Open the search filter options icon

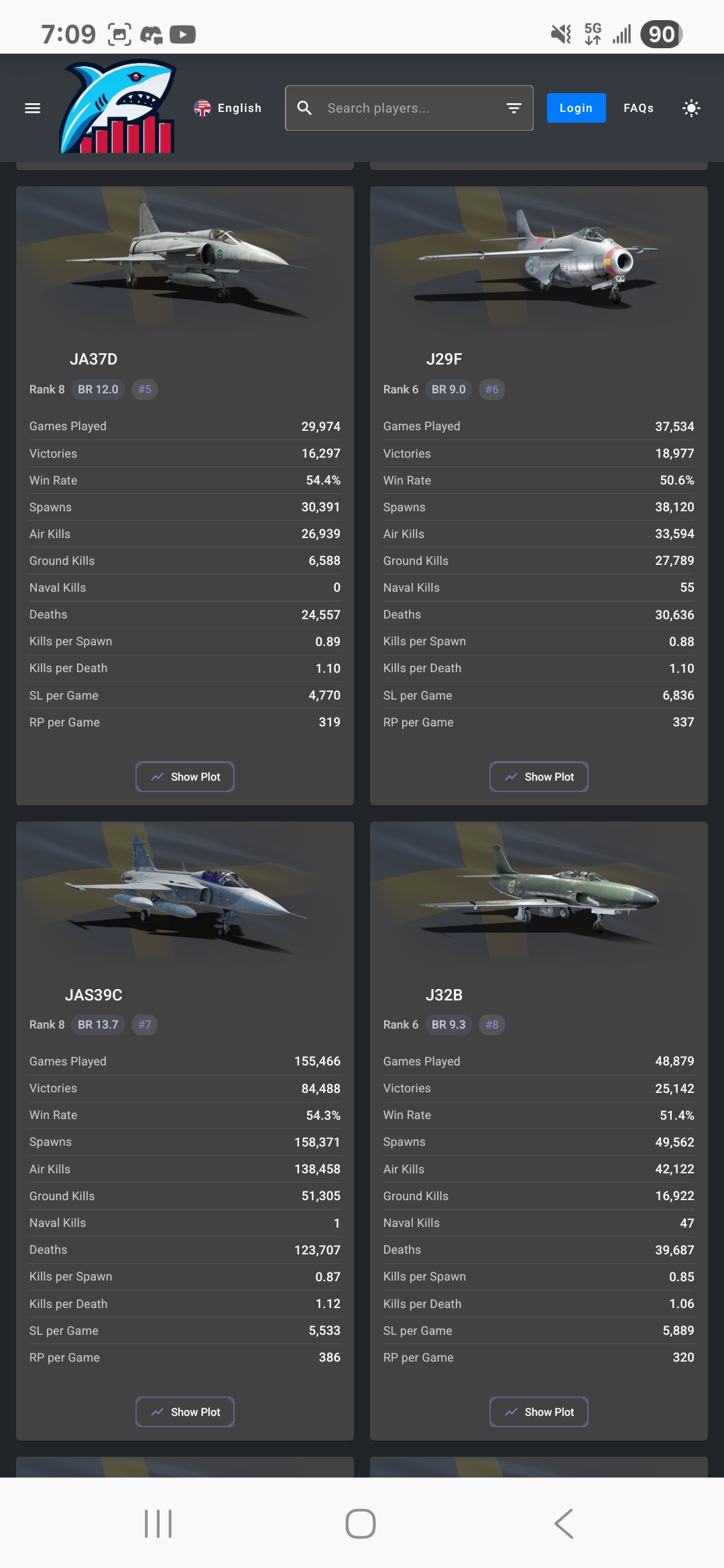coord(514,108)
